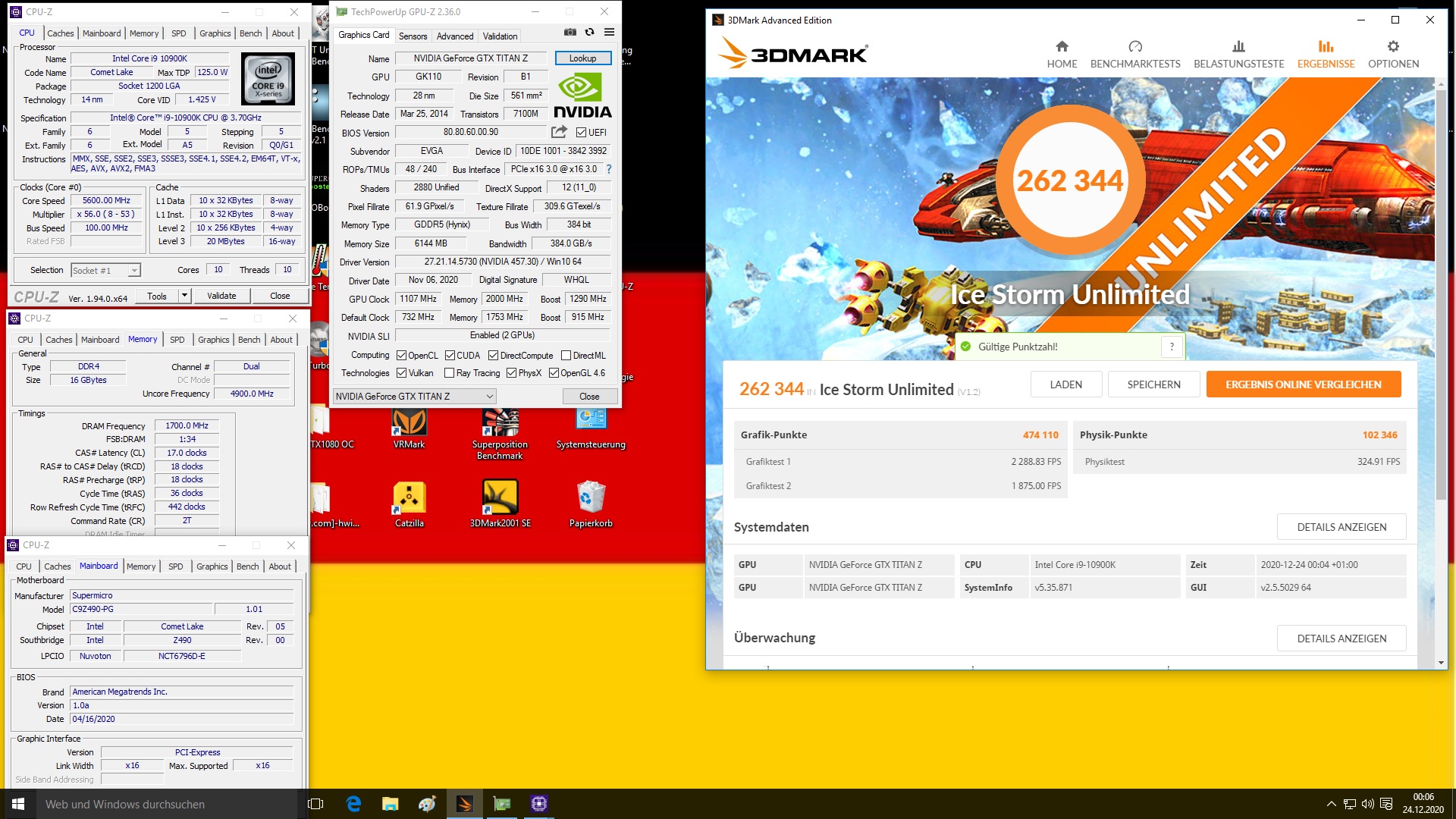
Task: Click question mark next to Gültige Punktzahl
Action: pyautogui.click(x=1172, y=347)
